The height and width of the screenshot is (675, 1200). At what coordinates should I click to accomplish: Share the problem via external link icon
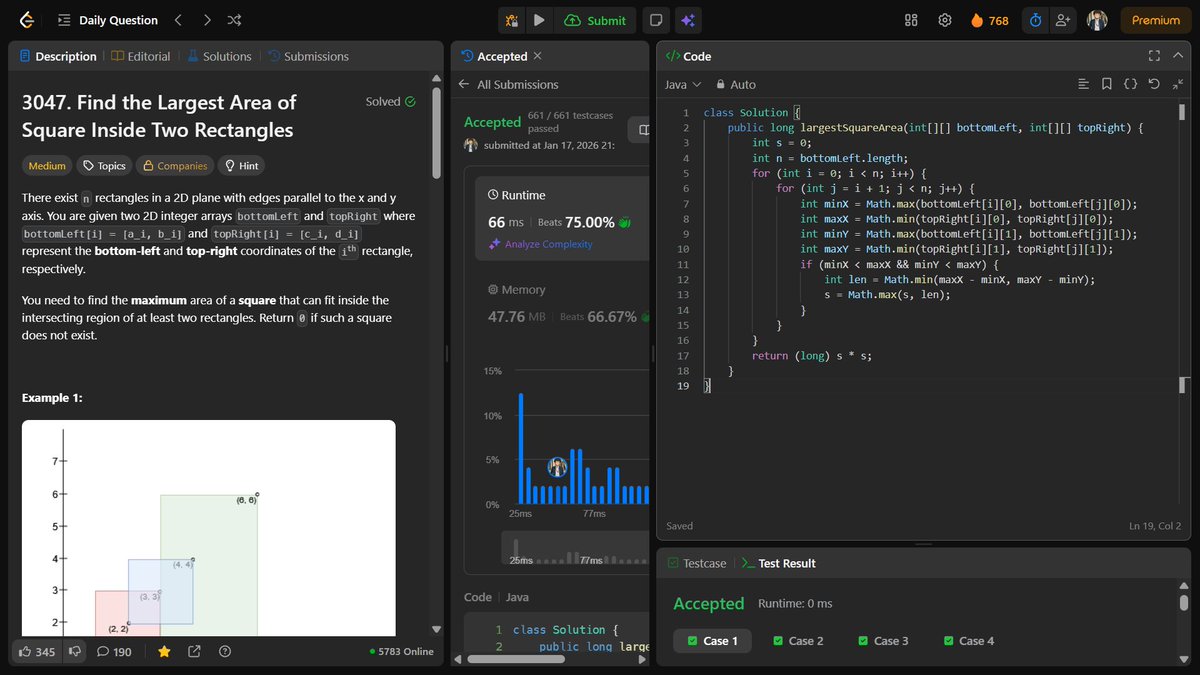tap(194, 651)
